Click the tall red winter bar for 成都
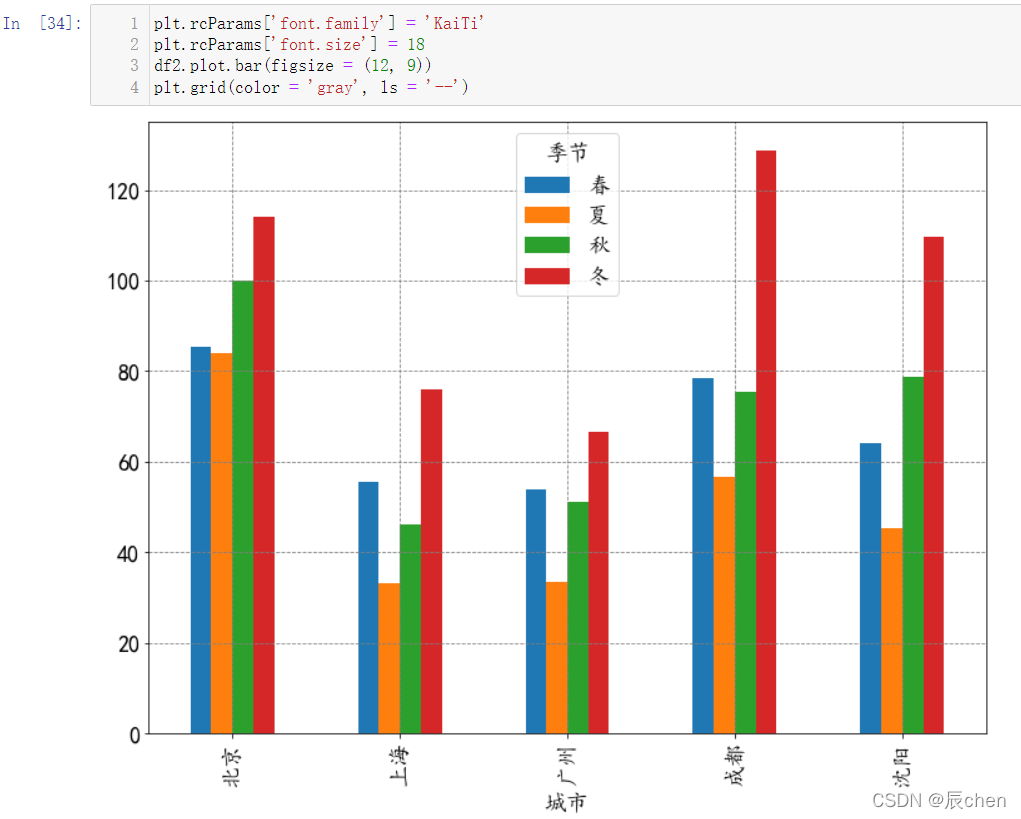Viewport: 1021px width, 819px height. coord(766,442)
